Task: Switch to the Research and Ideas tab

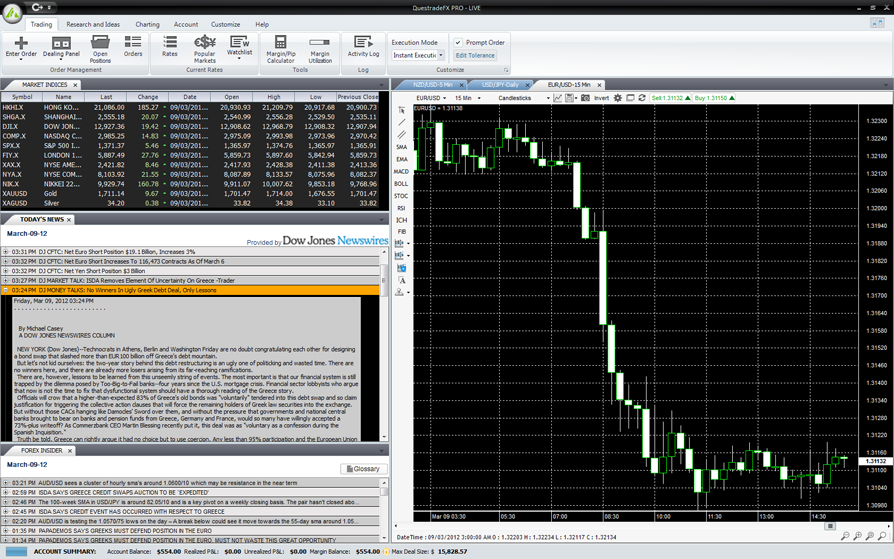Action: [93, 25]
